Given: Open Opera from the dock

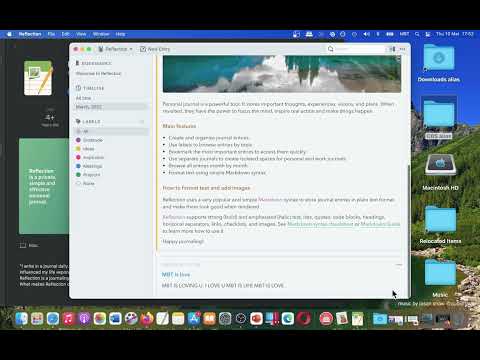Looking at the screenshot, I should (x=303, y=319).
